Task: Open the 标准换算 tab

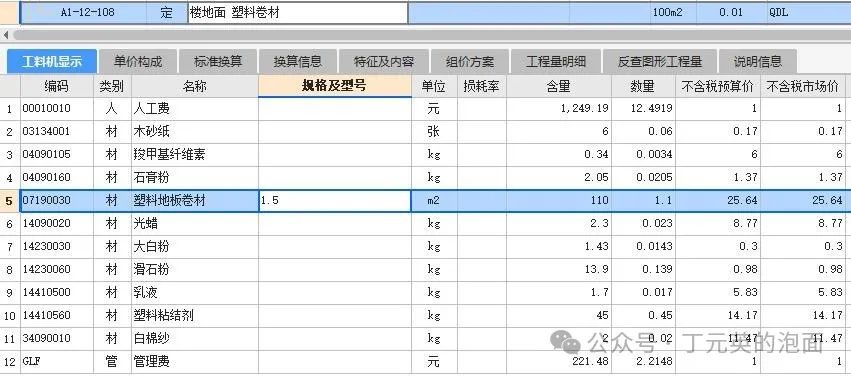Action: [x=218, y=61]
